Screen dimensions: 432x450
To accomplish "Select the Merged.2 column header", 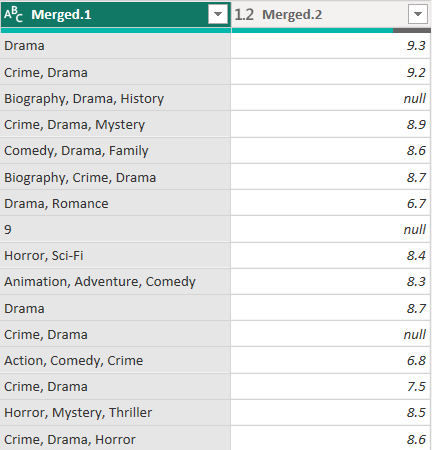I will coord(331,15).
